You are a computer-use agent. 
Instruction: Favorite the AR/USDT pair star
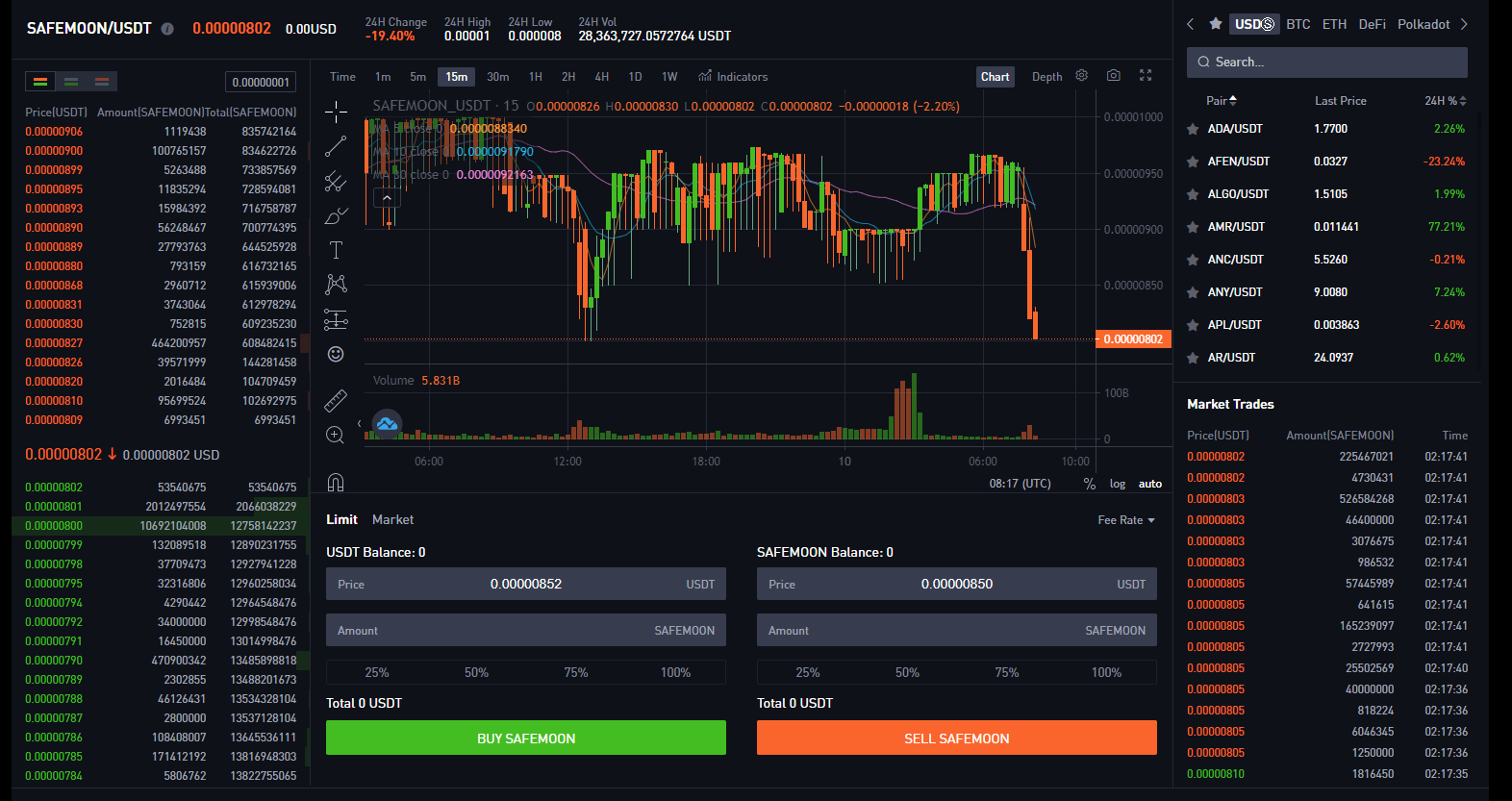click(1193, 358)
